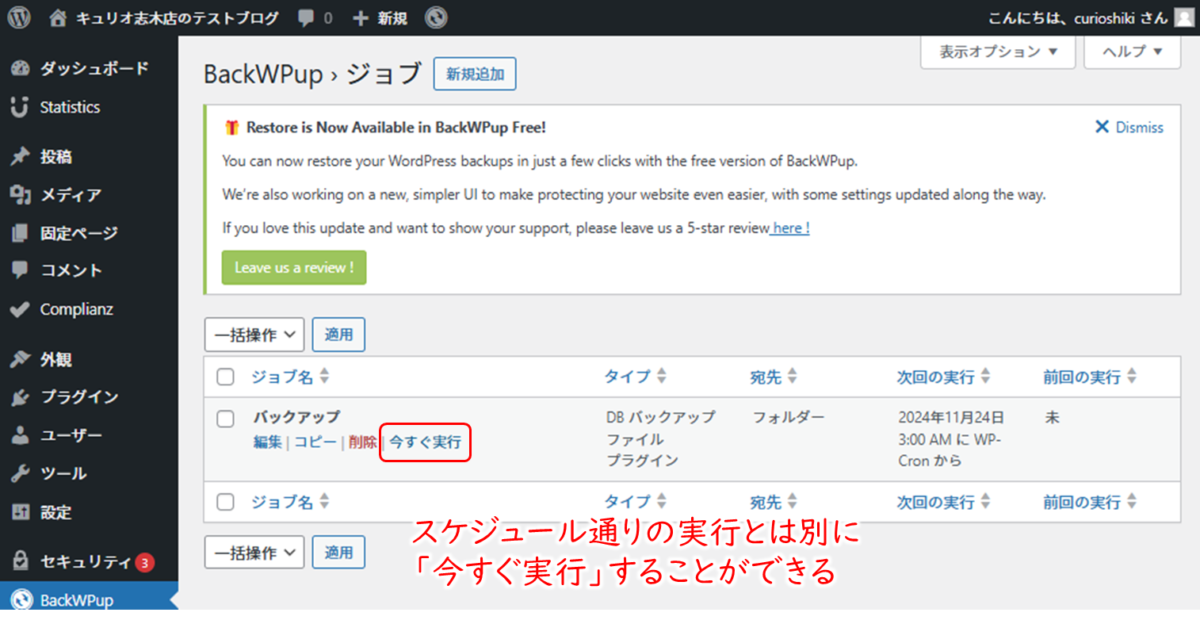Screen dimensions: 1200x620
Task: Click 今すぐ実行 for the バックアップ job
Action: (425, 442)
